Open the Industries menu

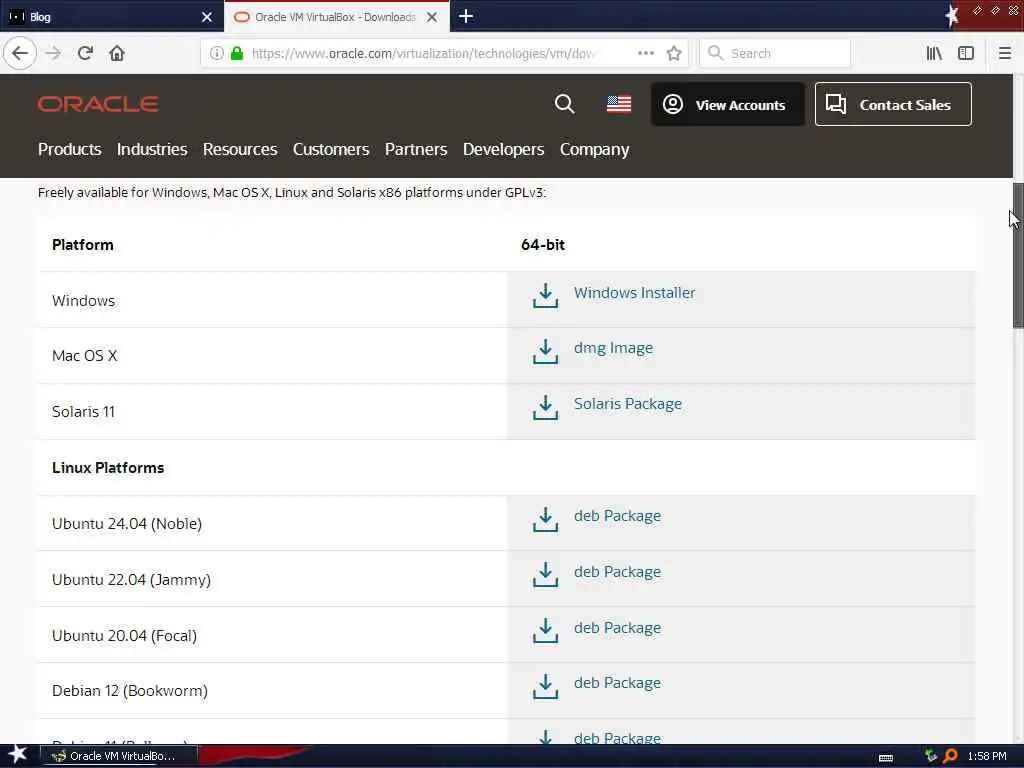[x=152, y=150]
